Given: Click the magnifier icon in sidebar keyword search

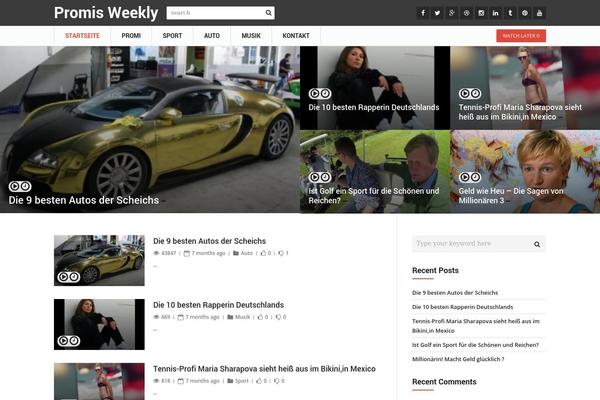Looking at the screenshot, I should 537,244.
